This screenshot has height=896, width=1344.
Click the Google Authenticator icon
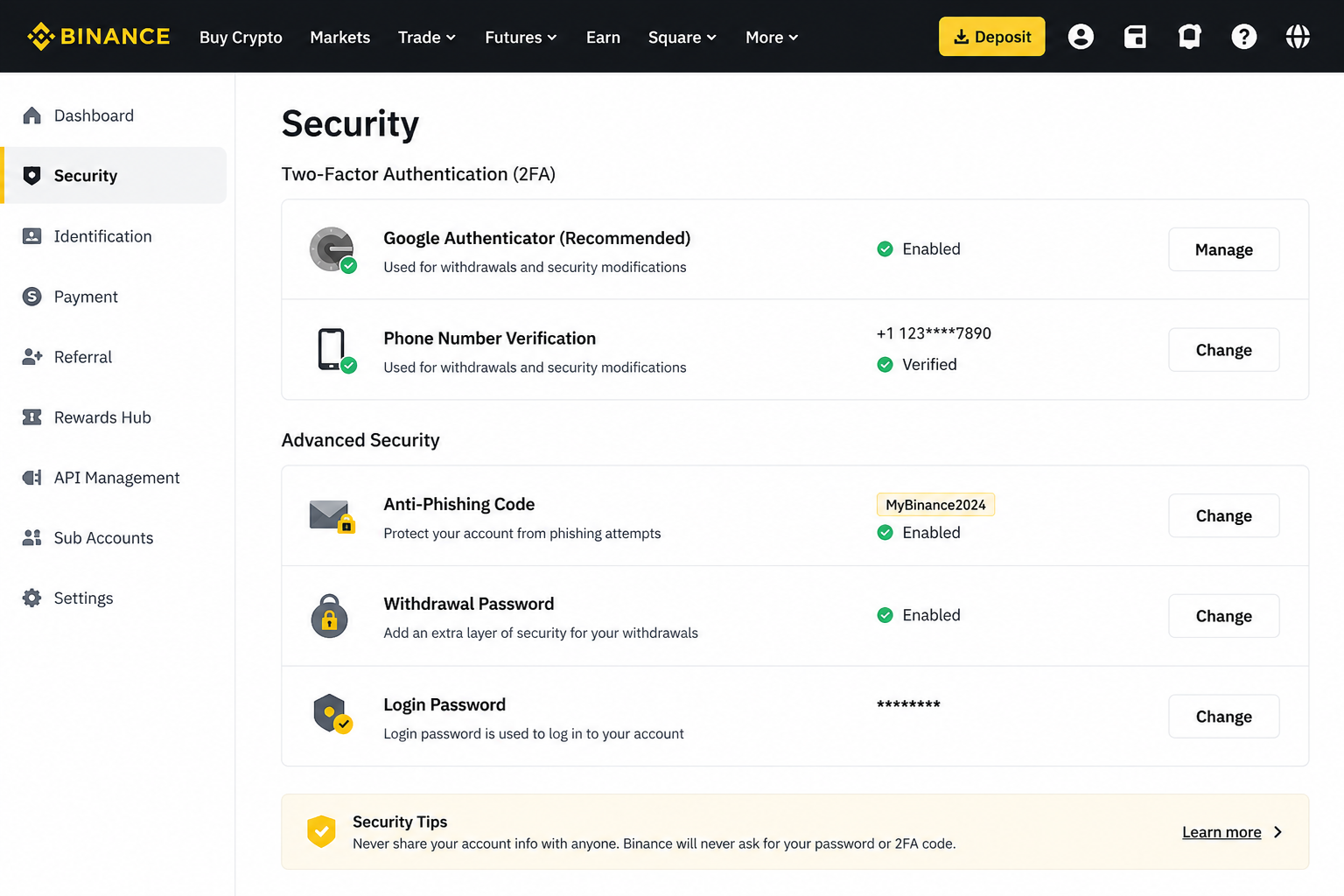pos(332,249)
